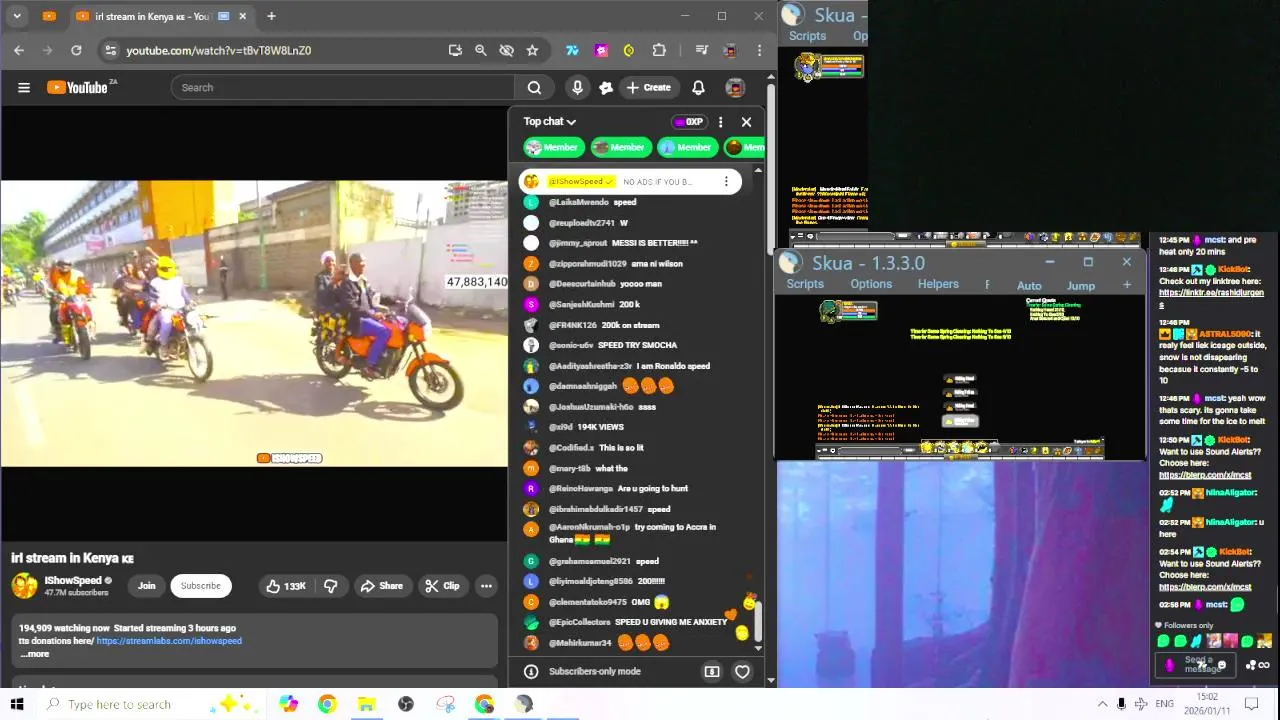Open YouTube notifications bell
The width and height of the screenshot is (1280, 720).
(698, 88)
